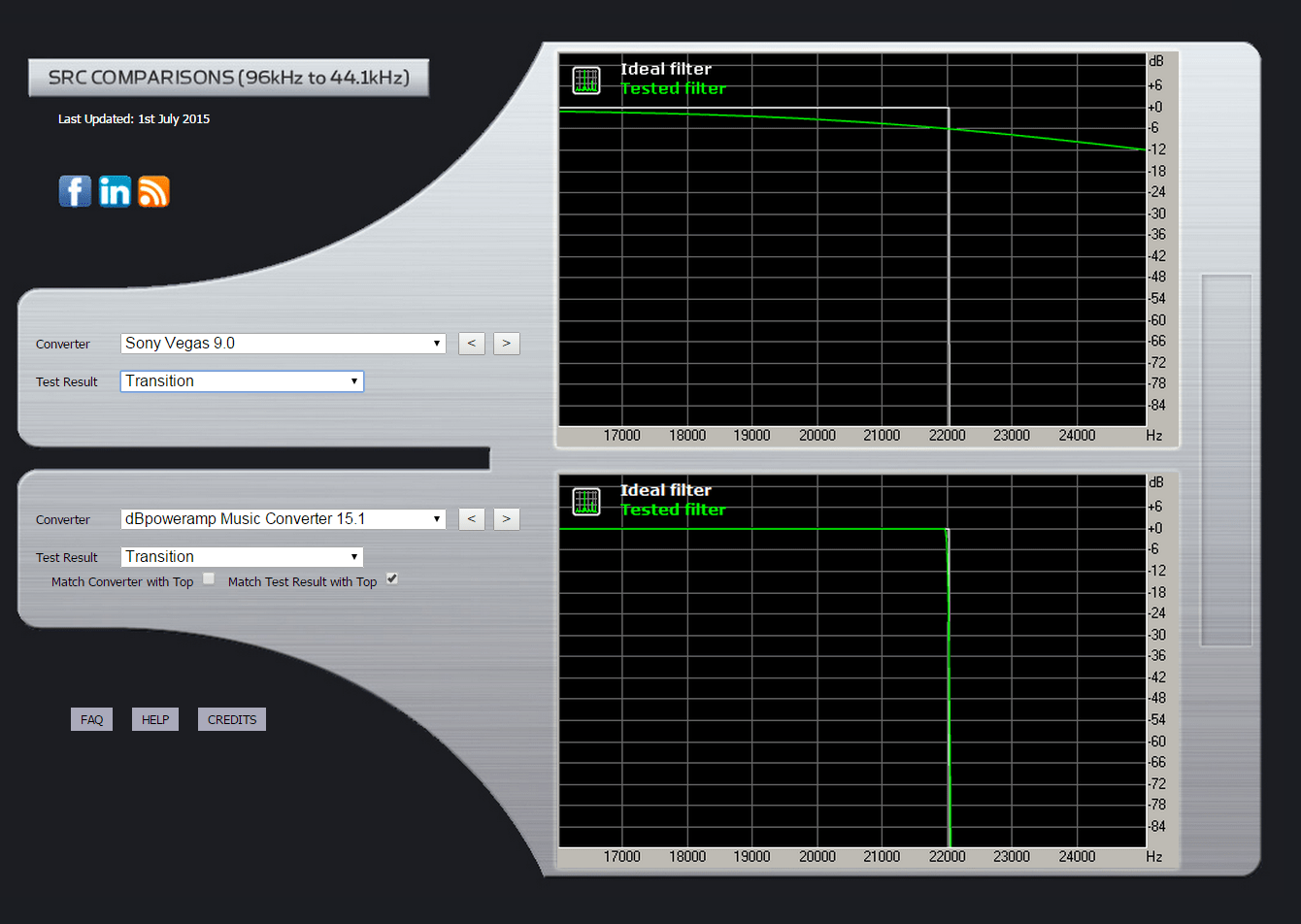1301x924 pixels.
Task: Click the grid view icon on the bottom graph
Action: (584, 502)
